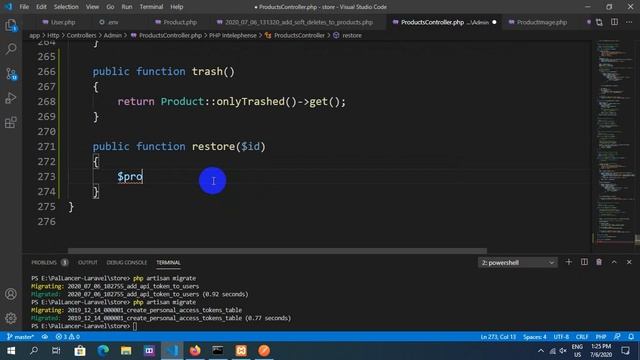This screenshot has width=640, height=360.
Task: Click the split editor right icon
Action: tap(614, 22)
